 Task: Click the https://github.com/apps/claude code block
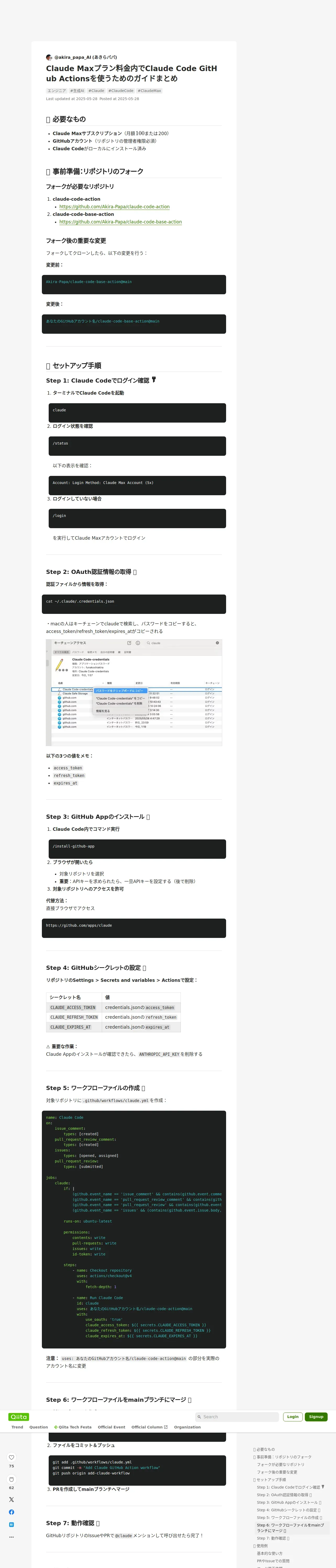134,928
